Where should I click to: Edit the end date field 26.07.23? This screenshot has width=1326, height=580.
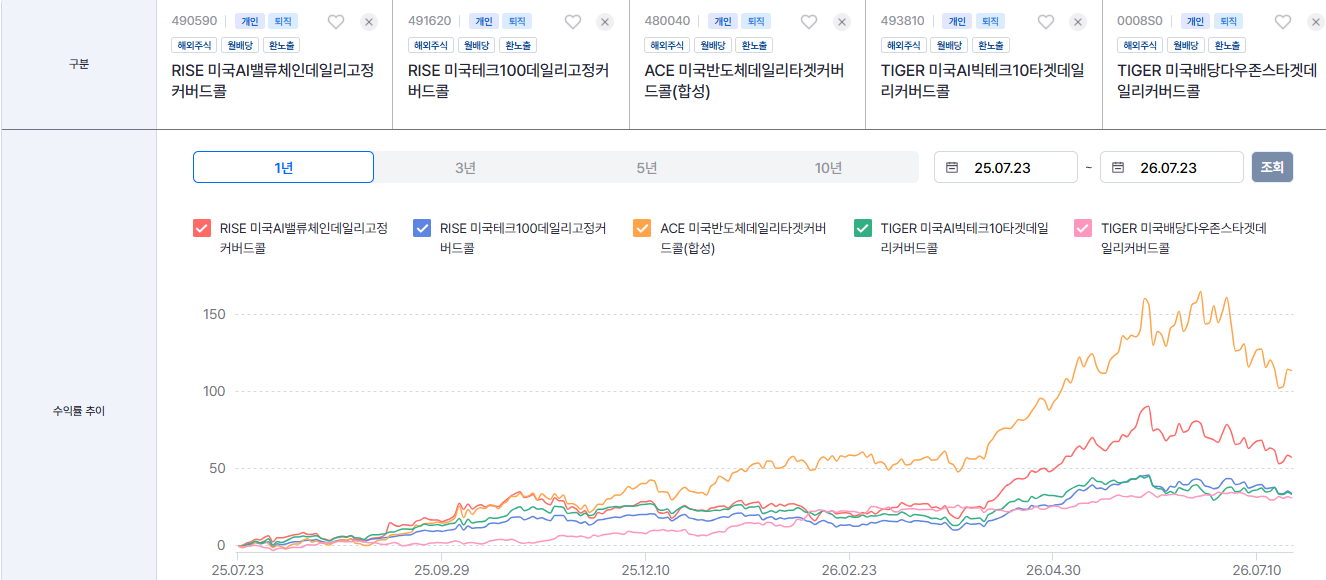pos(1172,167)
